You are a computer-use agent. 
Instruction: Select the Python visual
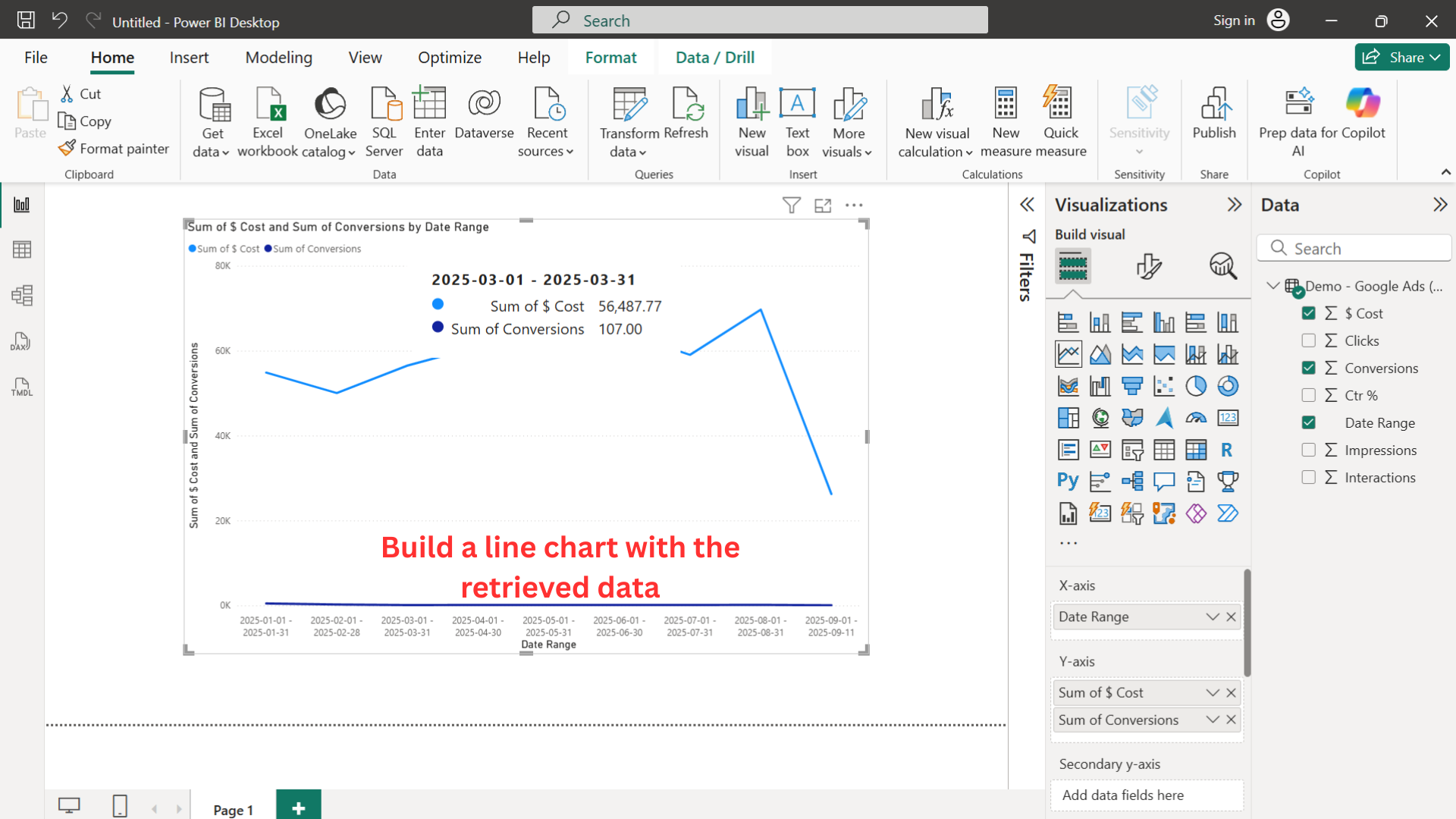coord(1068,481)
